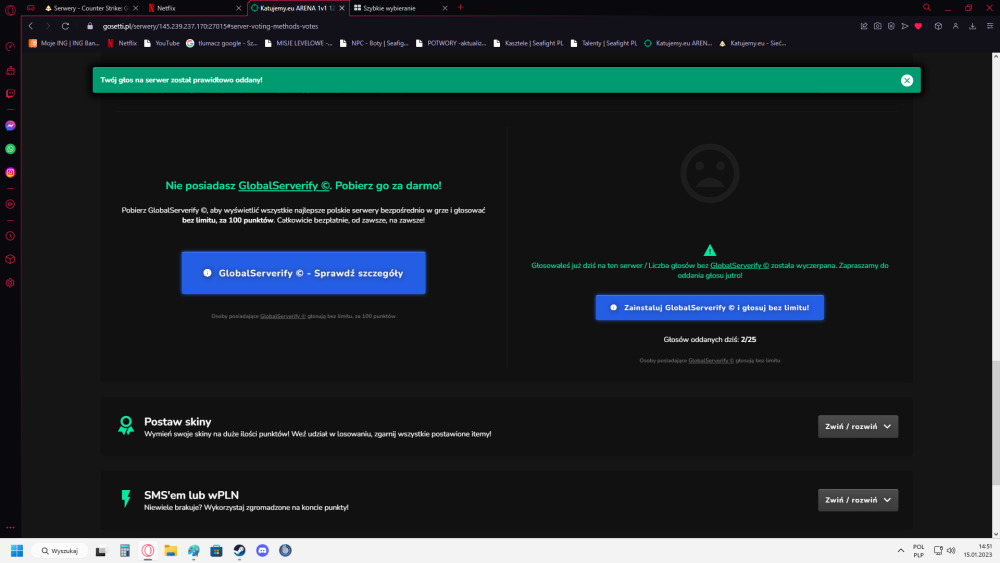Switch to the Netflix tab
The height and width of the screenshot is (563, 1000).
190,8
